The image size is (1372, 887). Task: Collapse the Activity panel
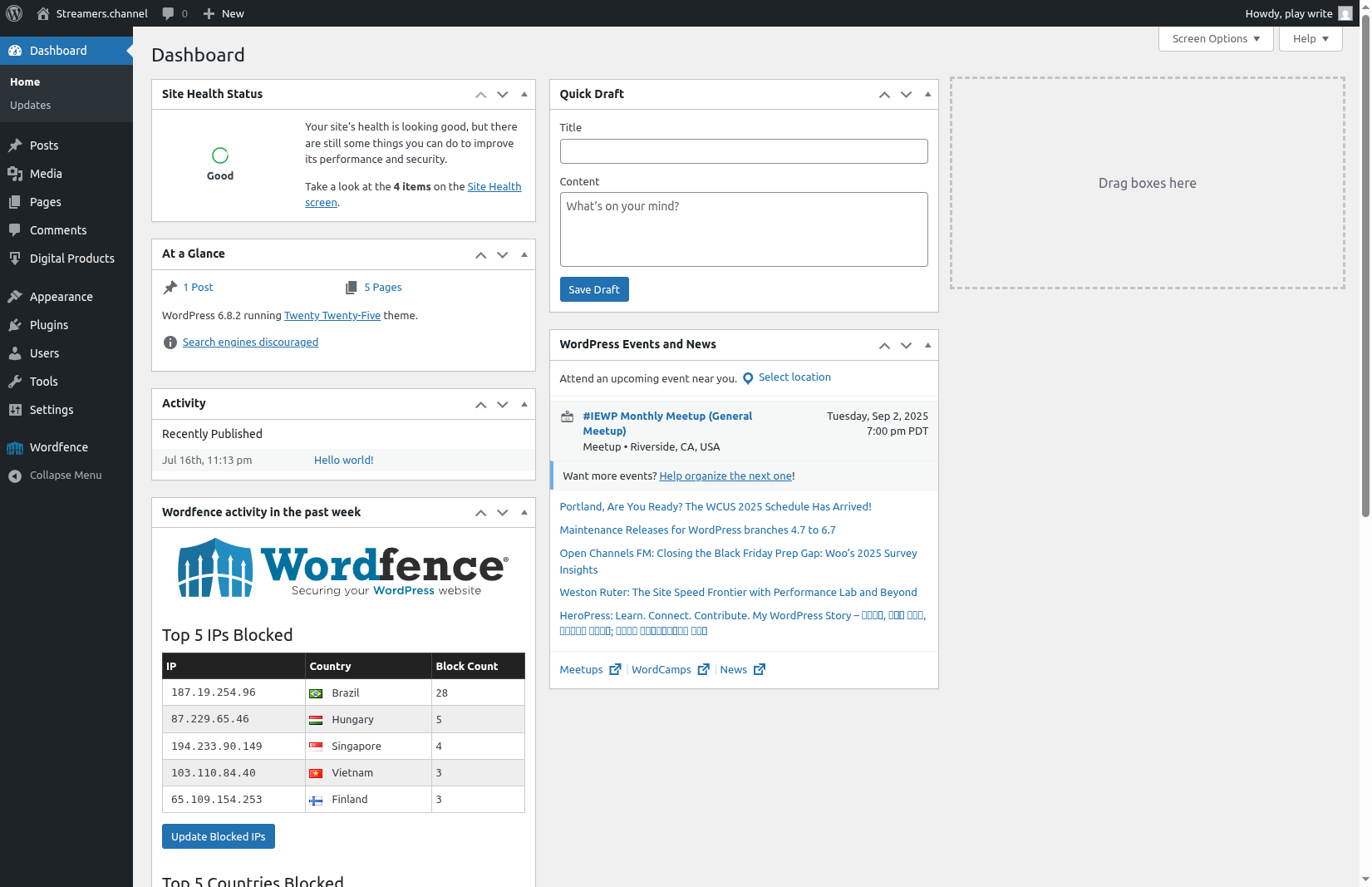[x=524, y=404]
